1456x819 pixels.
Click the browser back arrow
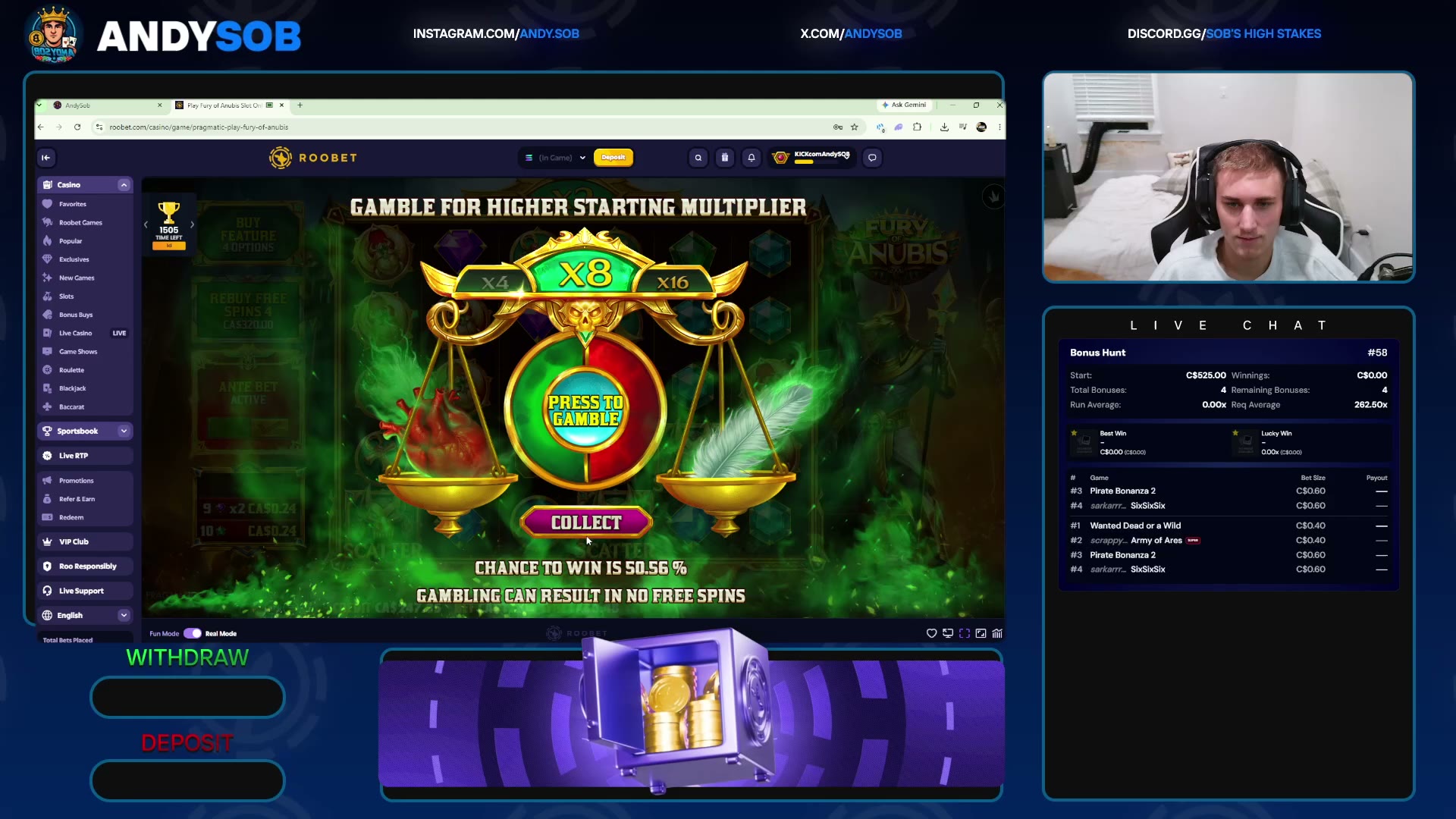pyautogui.click(x=41, y=127)
